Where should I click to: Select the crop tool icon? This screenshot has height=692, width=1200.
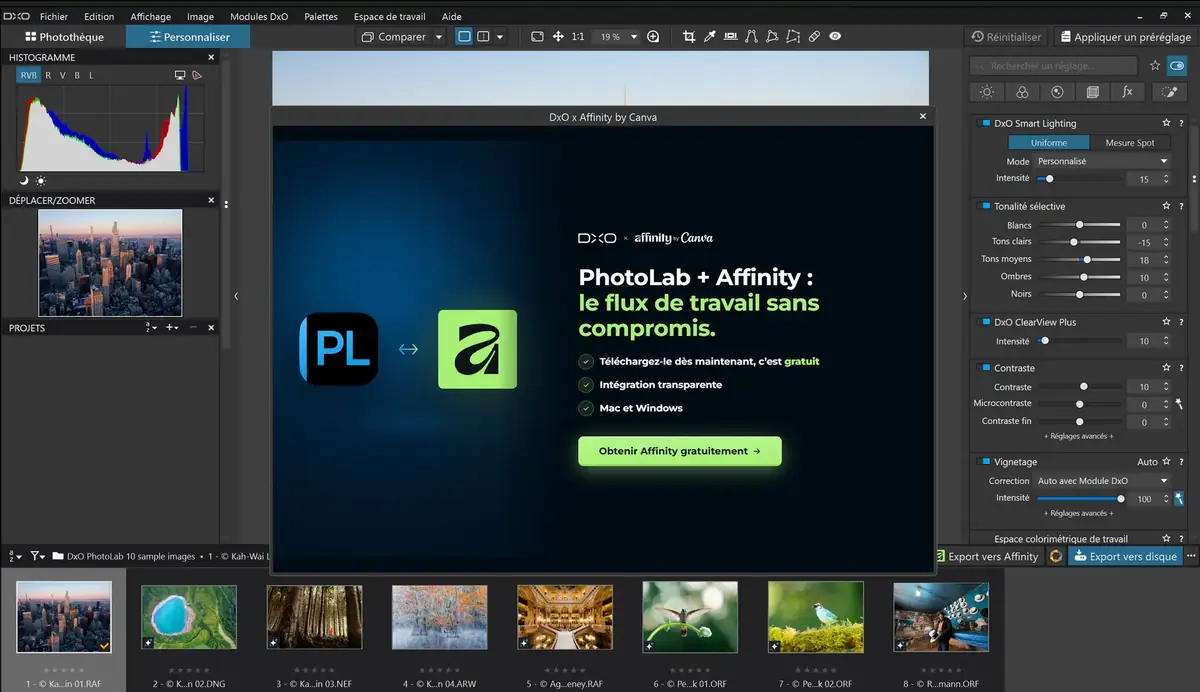tap(689, 37)
